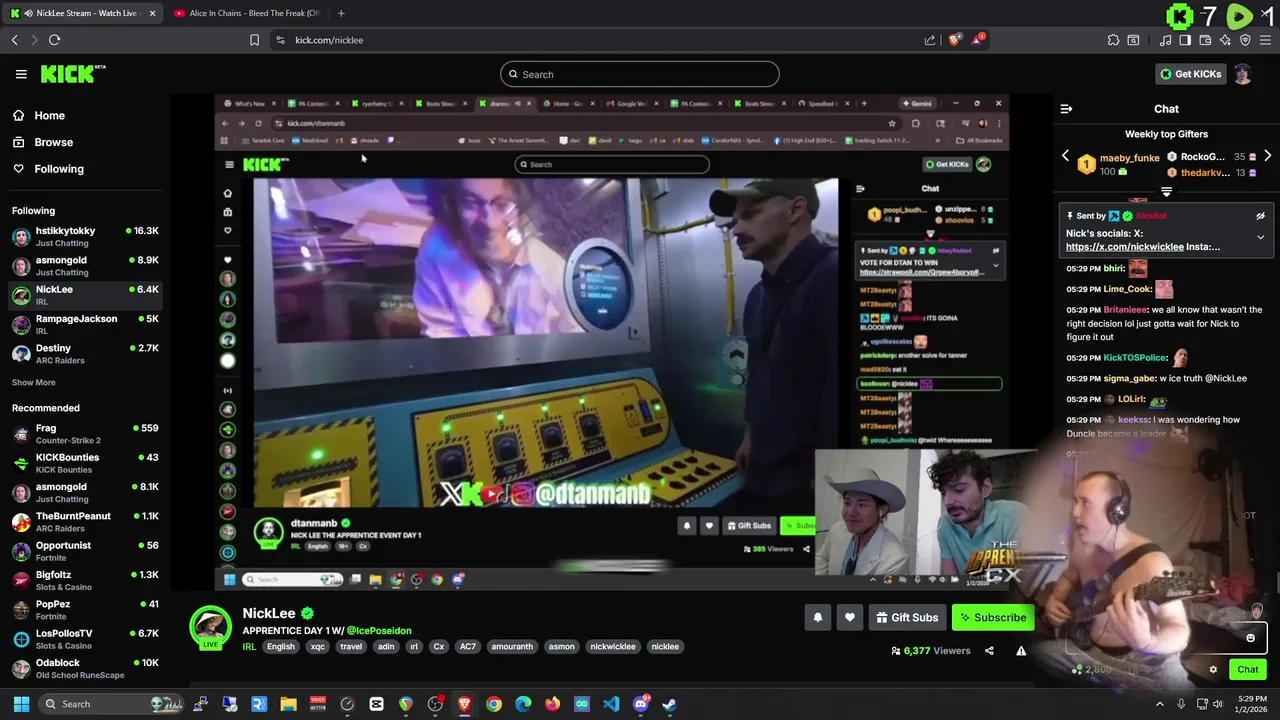Open the recommended channel KICKBounties
This screenshot has width=1280, height=720.
coord(85,463)
